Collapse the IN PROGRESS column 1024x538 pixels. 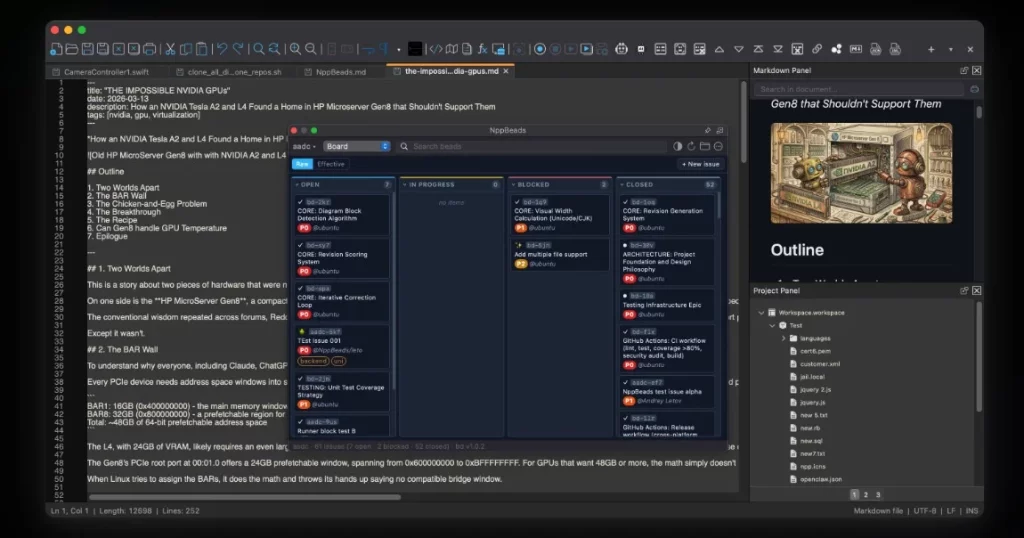(405, 185)
